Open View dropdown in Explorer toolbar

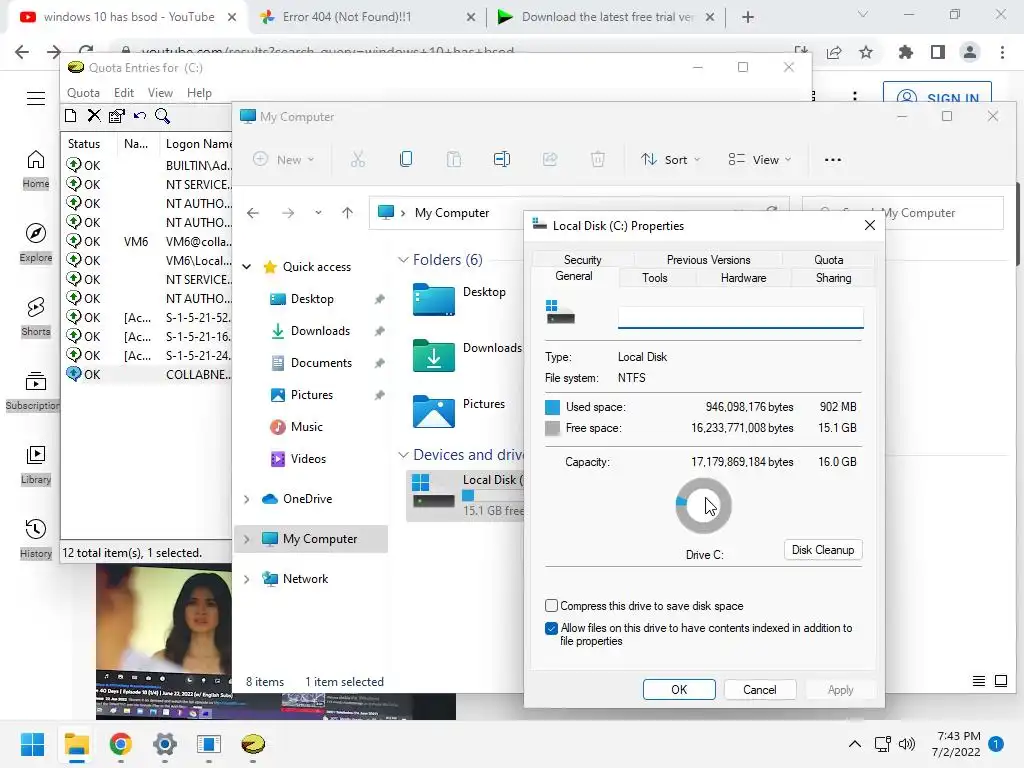tap(760, 159)
